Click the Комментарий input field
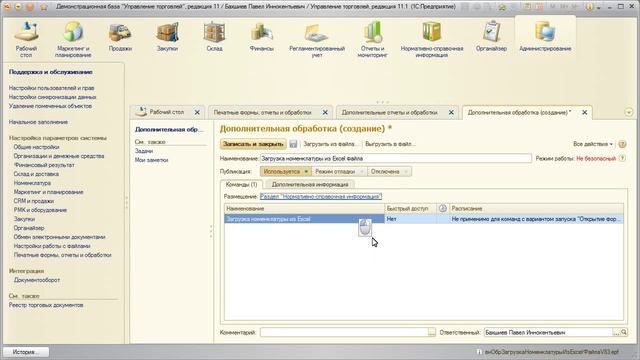The height and width of the screenshot is (360, 640). pos(344,333)
